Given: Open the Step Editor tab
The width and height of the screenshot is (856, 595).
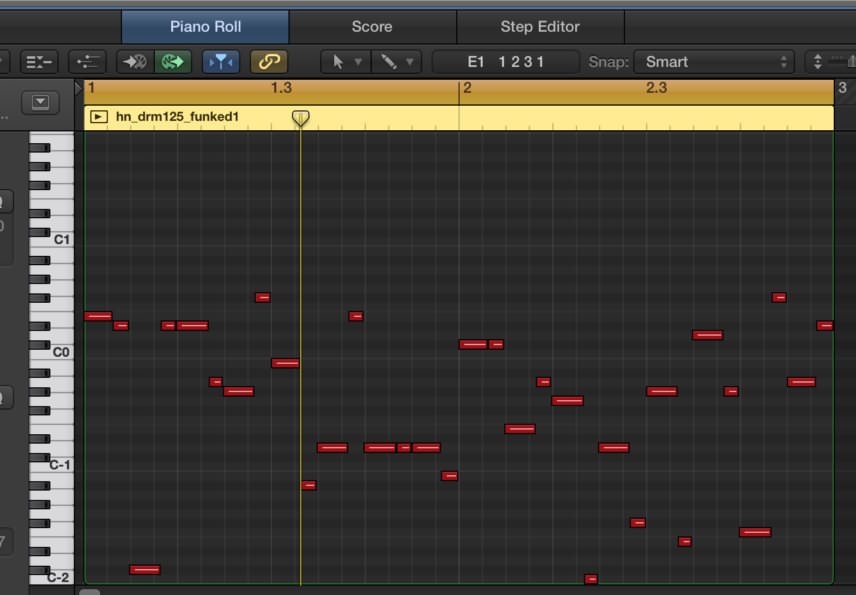Looking at the screenshot, I should [x=540, y=27].
